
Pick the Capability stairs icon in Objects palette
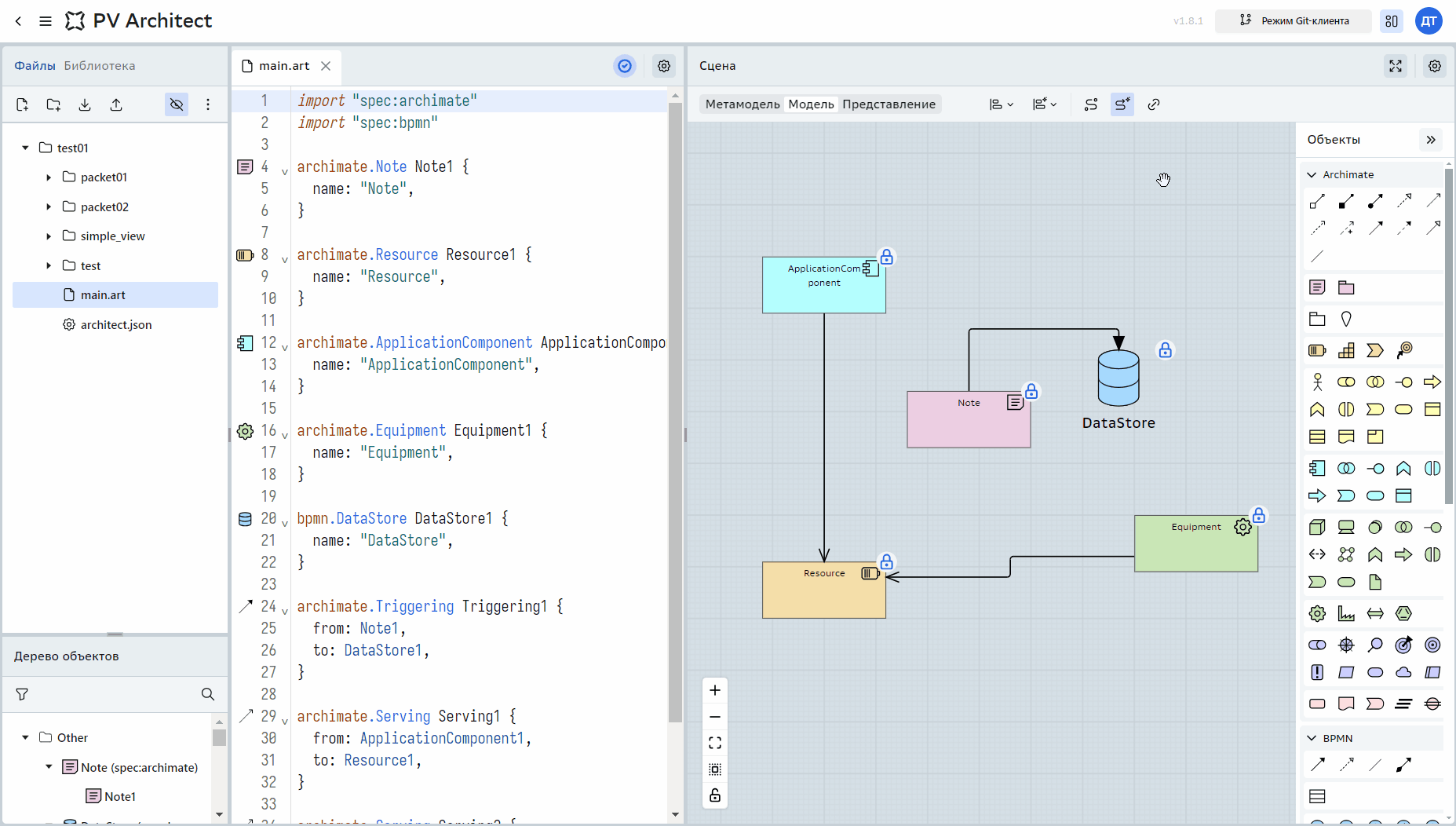[x=1346, y=350]
